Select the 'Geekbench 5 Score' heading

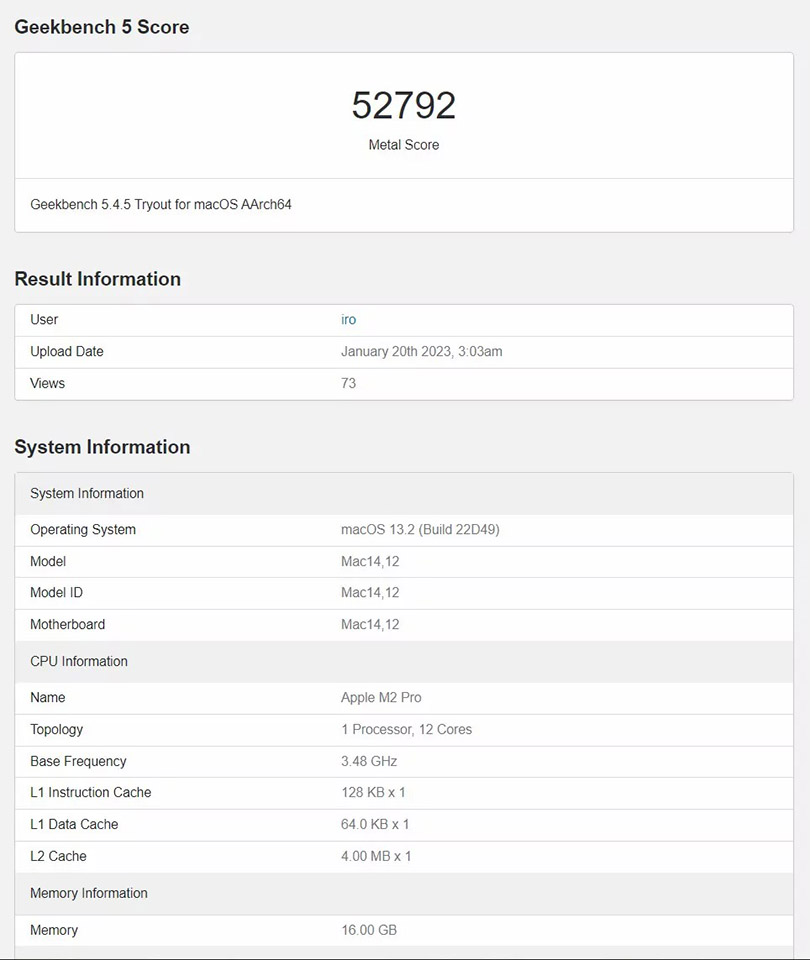[101, 27]
